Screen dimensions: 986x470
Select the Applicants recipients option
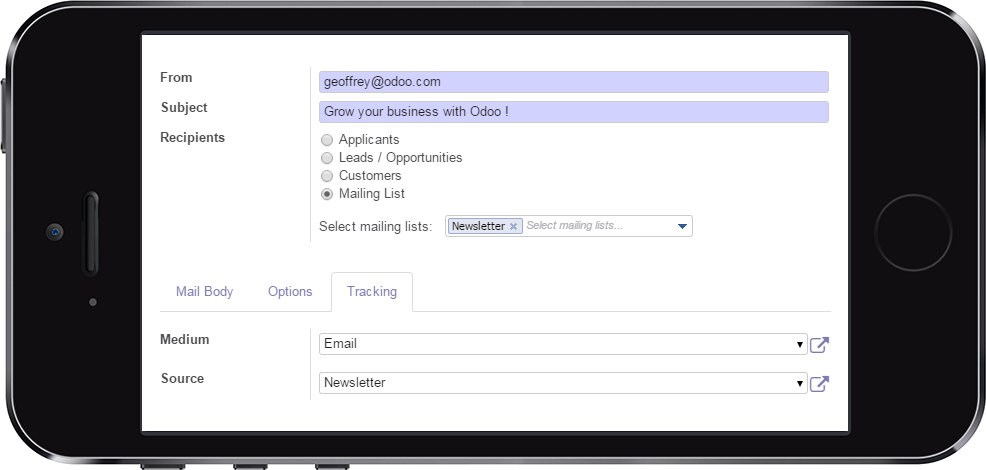click(327, 140)
